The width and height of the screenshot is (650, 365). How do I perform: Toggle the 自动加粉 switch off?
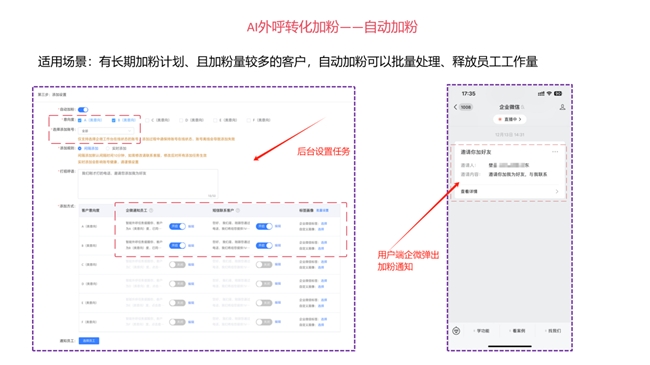click(x=83, y=110)
